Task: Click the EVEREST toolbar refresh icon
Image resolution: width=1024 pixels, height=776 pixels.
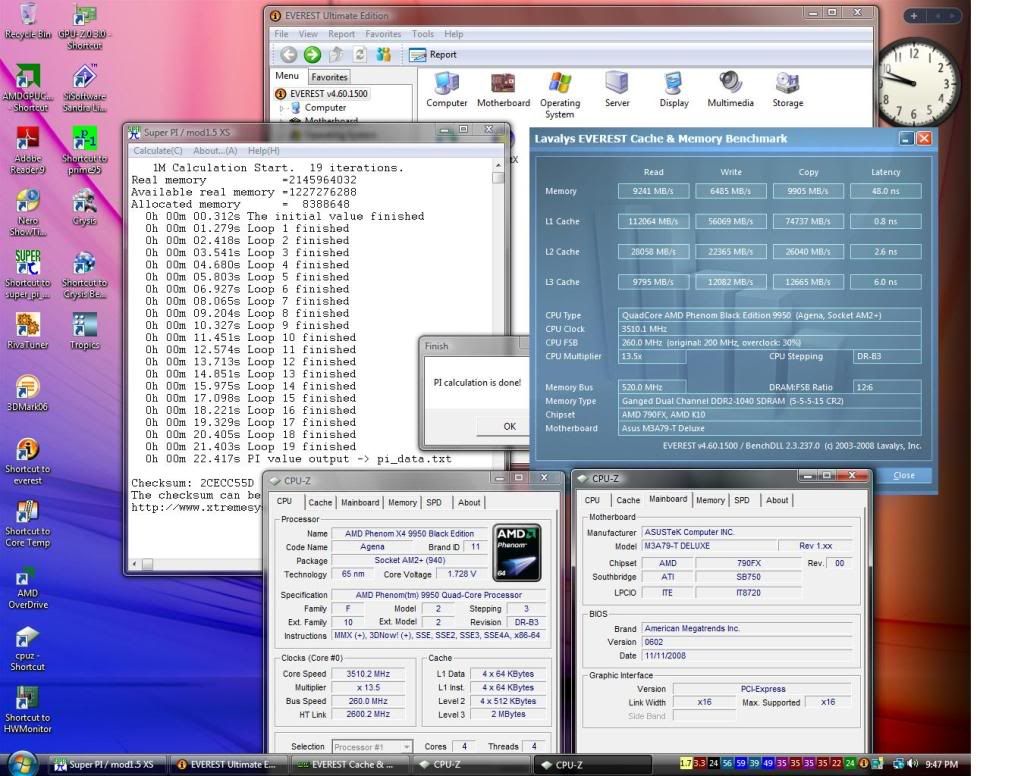Action: tap(360, 55)
